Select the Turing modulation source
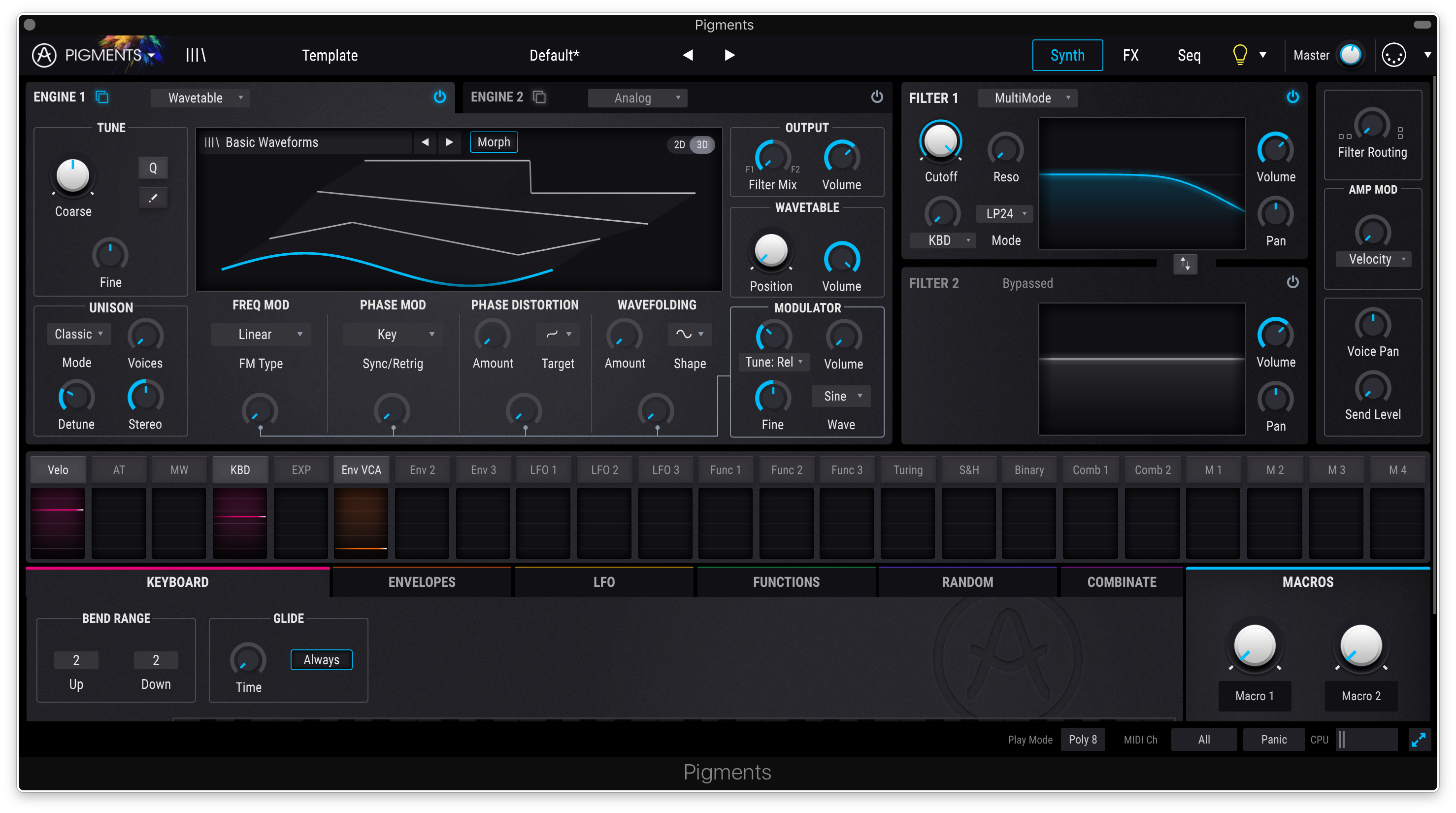Image resolution: width=1456 pixels, height=813 pixels. [x=908, y=470]
